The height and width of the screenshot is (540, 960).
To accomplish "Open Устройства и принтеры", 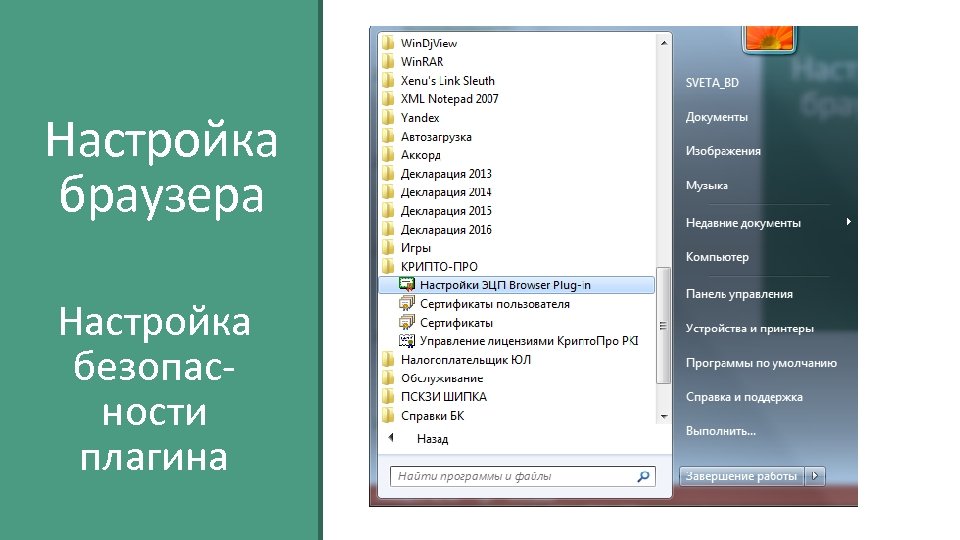I will coord(749,329).
